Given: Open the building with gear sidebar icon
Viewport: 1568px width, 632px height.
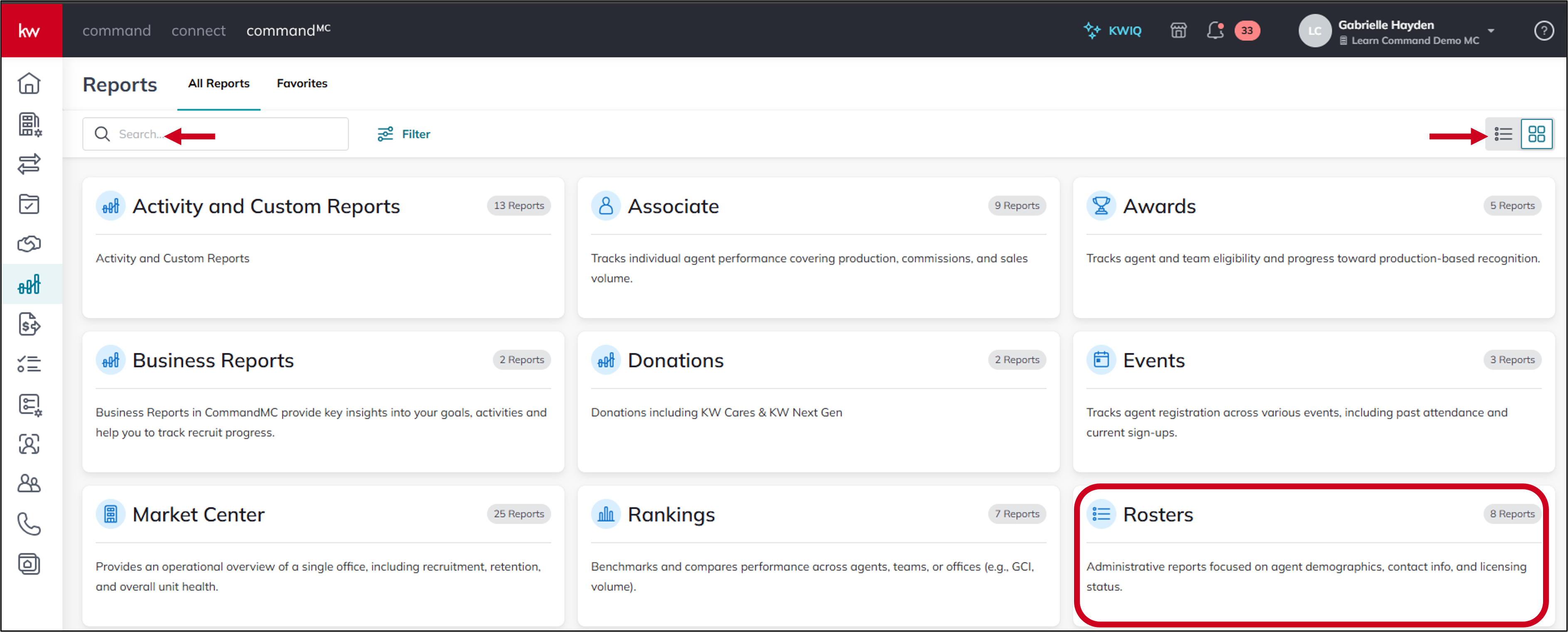Looking at the screenshot, I should (29, 124).
